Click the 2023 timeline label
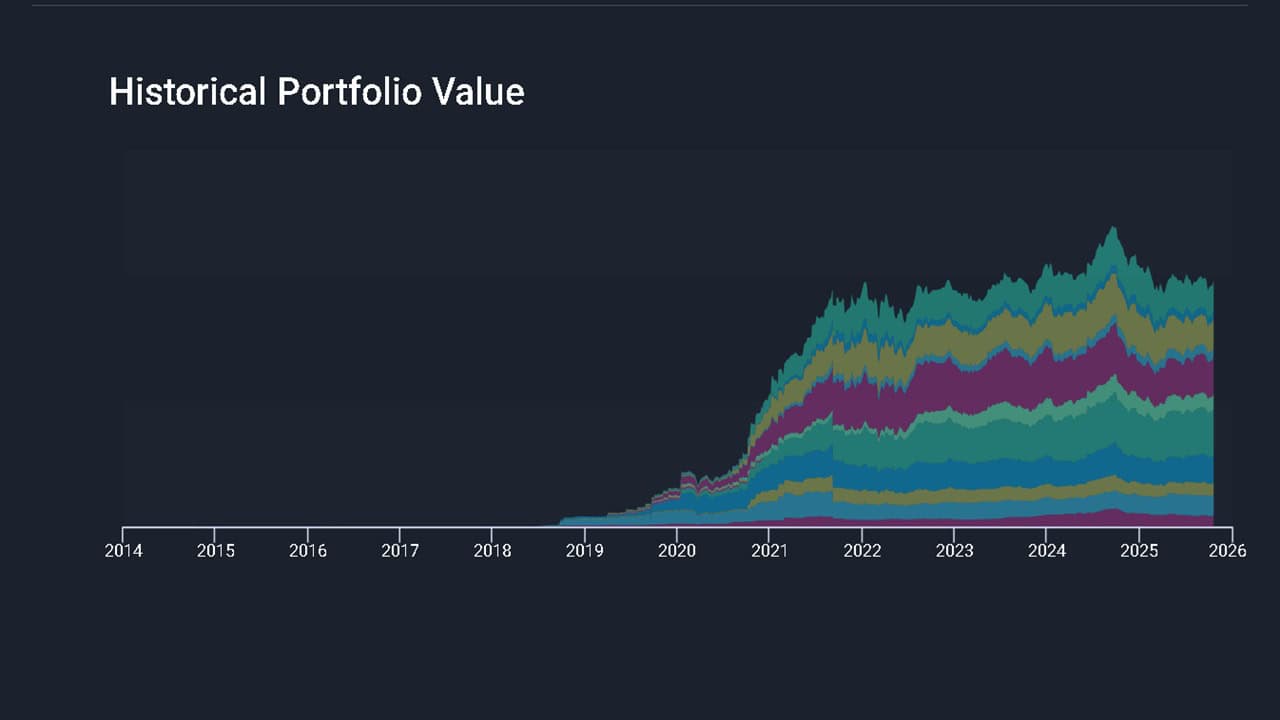Screen dimensions: 1280x720 point(954,551)
